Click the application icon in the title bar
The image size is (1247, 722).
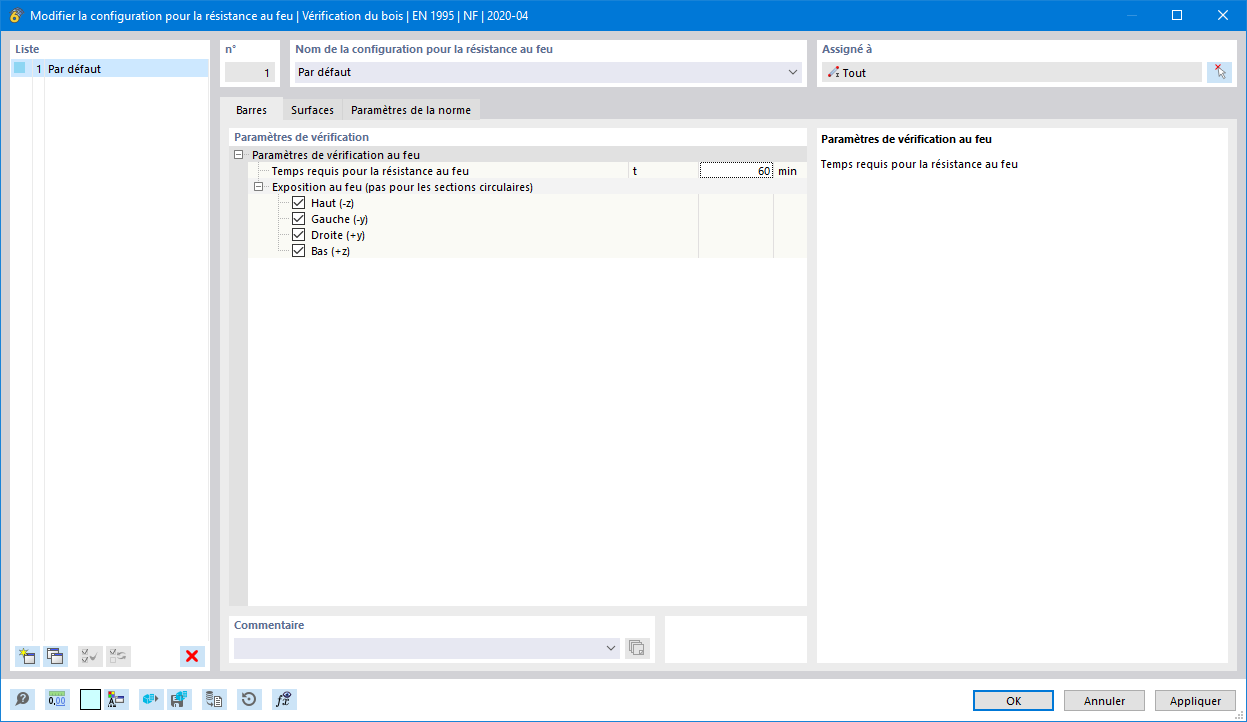click(x=14, y=15)
